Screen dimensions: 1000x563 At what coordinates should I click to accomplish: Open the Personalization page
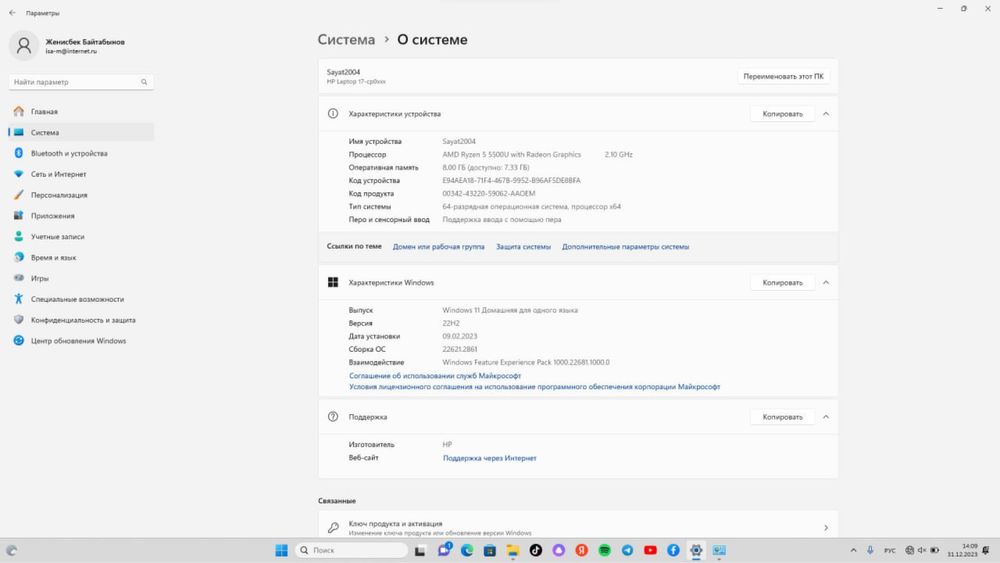click(58, 195)
